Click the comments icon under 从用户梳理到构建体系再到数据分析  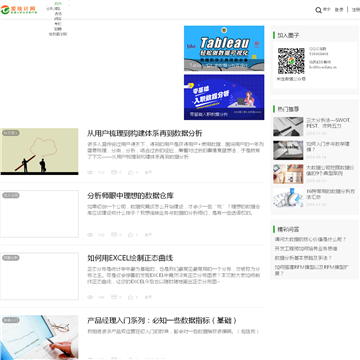[114, 172]
